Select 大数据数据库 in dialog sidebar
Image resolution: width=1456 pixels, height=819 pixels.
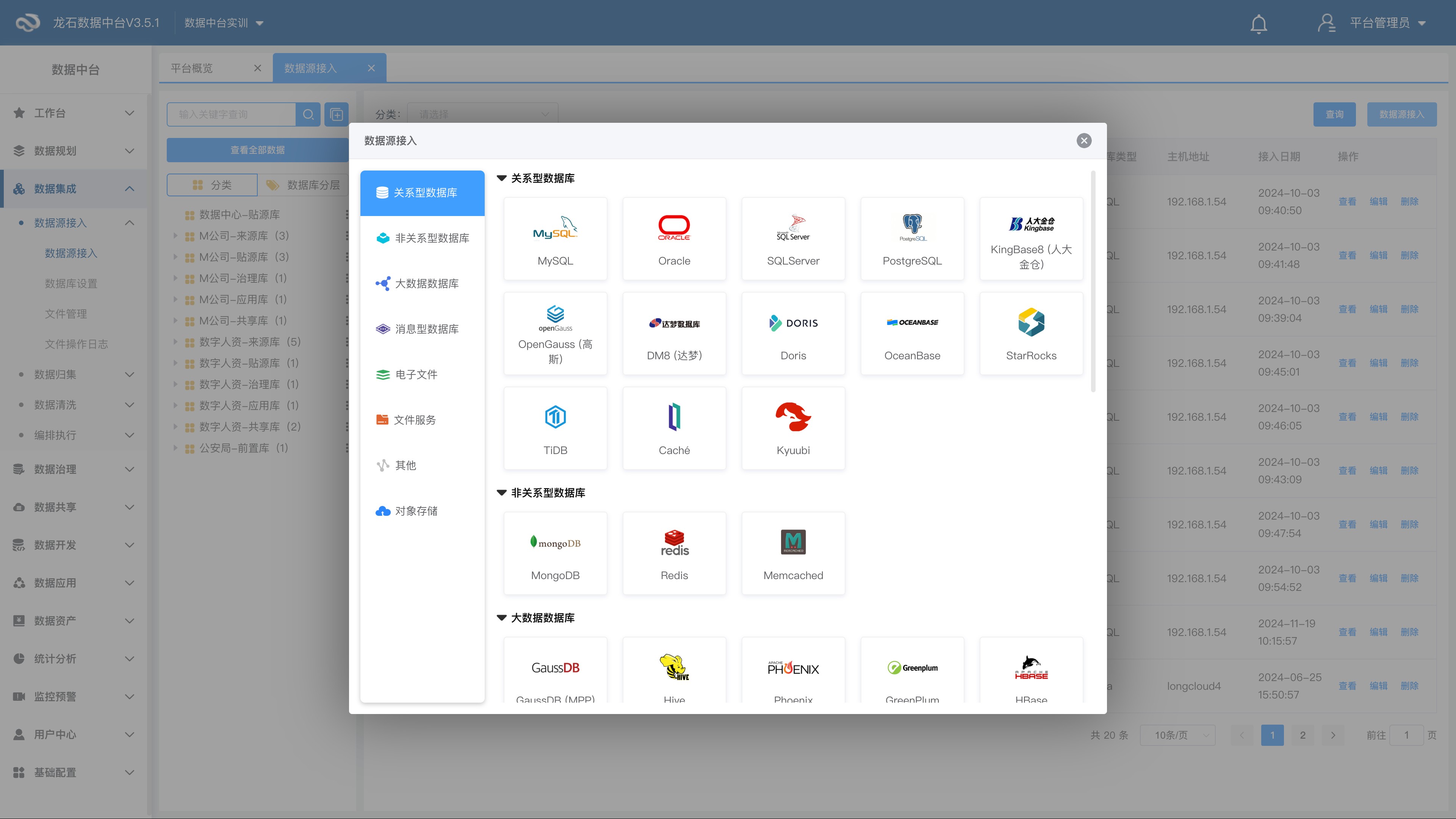pyautogui.click(x=422, y=284)
